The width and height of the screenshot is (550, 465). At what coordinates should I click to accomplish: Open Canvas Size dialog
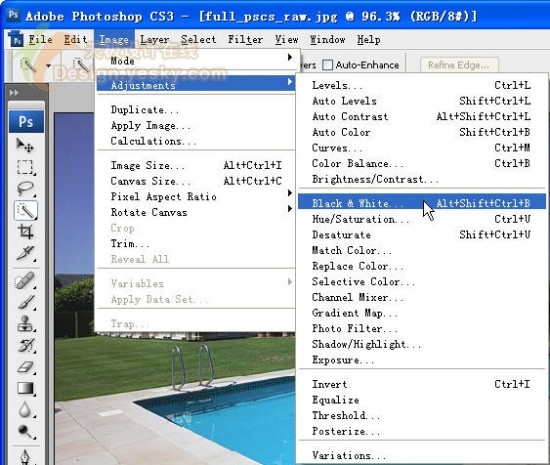pos(195,181)
